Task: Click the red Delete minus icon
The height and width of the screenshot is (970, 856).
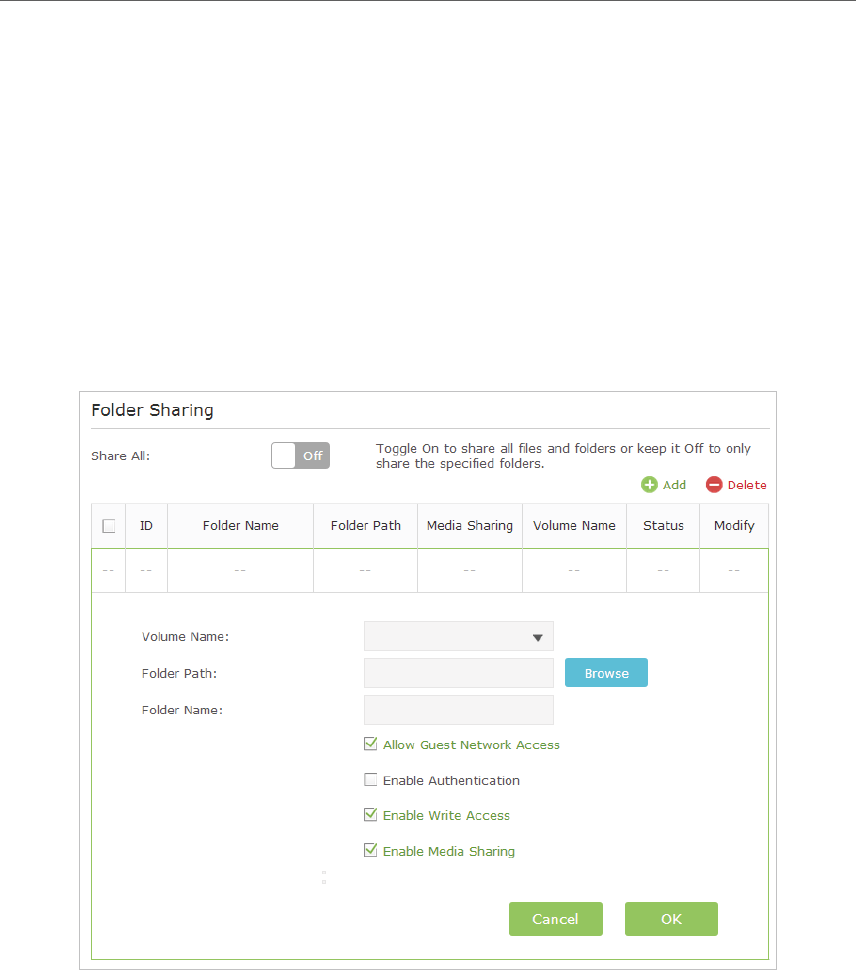Action: tap(714, 484)
